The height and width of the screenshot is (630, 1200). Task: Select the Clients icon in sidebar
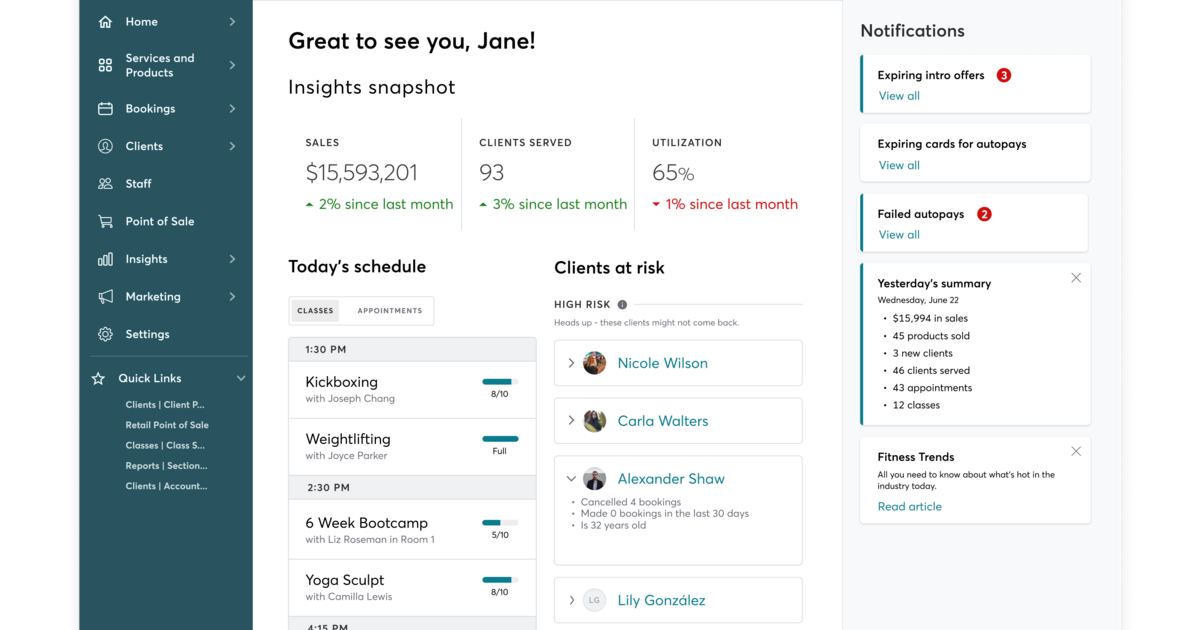(103, 145)
